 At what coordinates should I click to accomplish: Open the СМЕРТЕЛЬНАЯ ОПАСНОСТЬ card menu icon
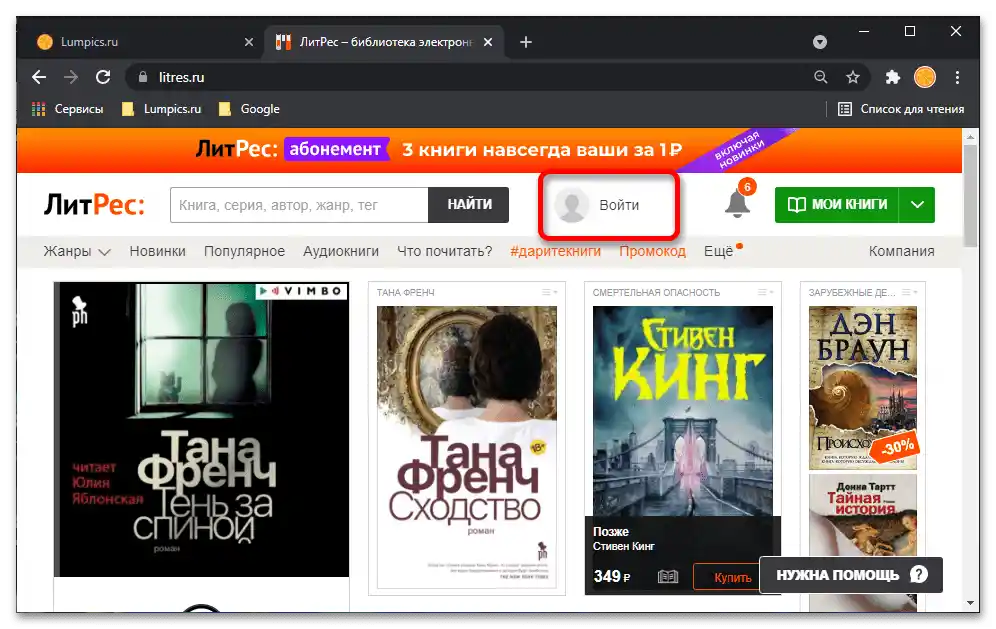[765, 292]
